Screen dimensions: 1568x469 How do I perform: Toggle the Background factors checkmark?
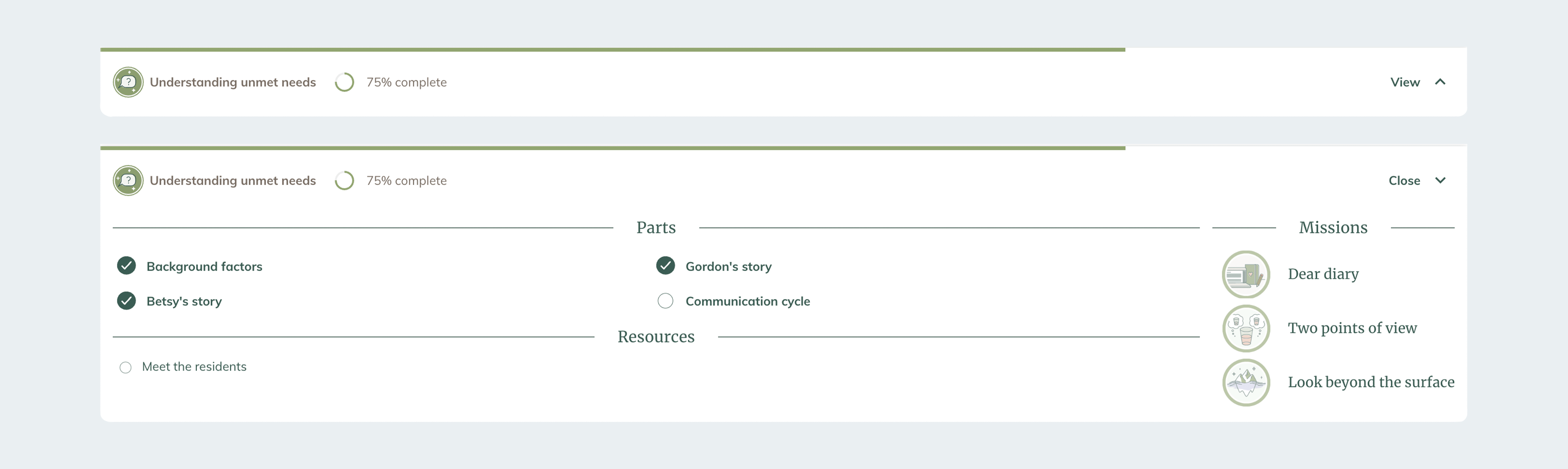[x=126, y=266]
